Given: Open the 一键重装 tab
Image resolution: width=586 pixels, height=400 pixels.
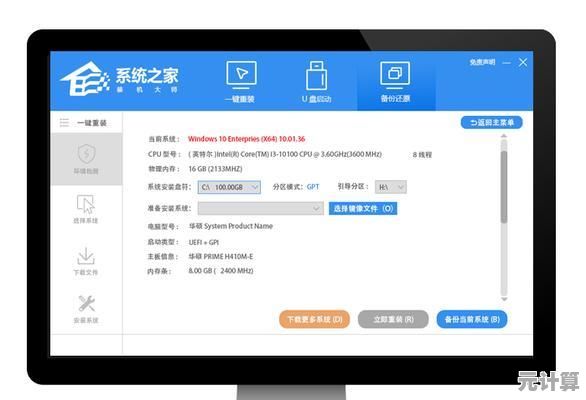Looking at the screenshot, I should [x=241, y=82].
